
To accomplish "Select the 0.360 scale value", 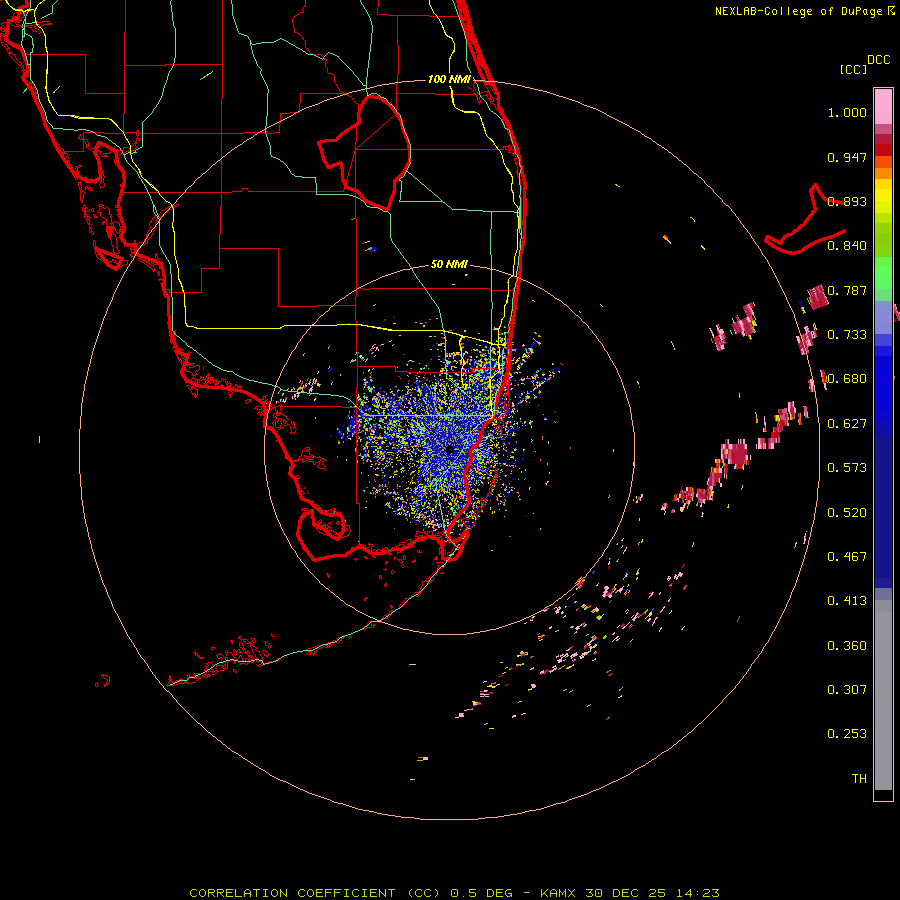I will 847,646.
